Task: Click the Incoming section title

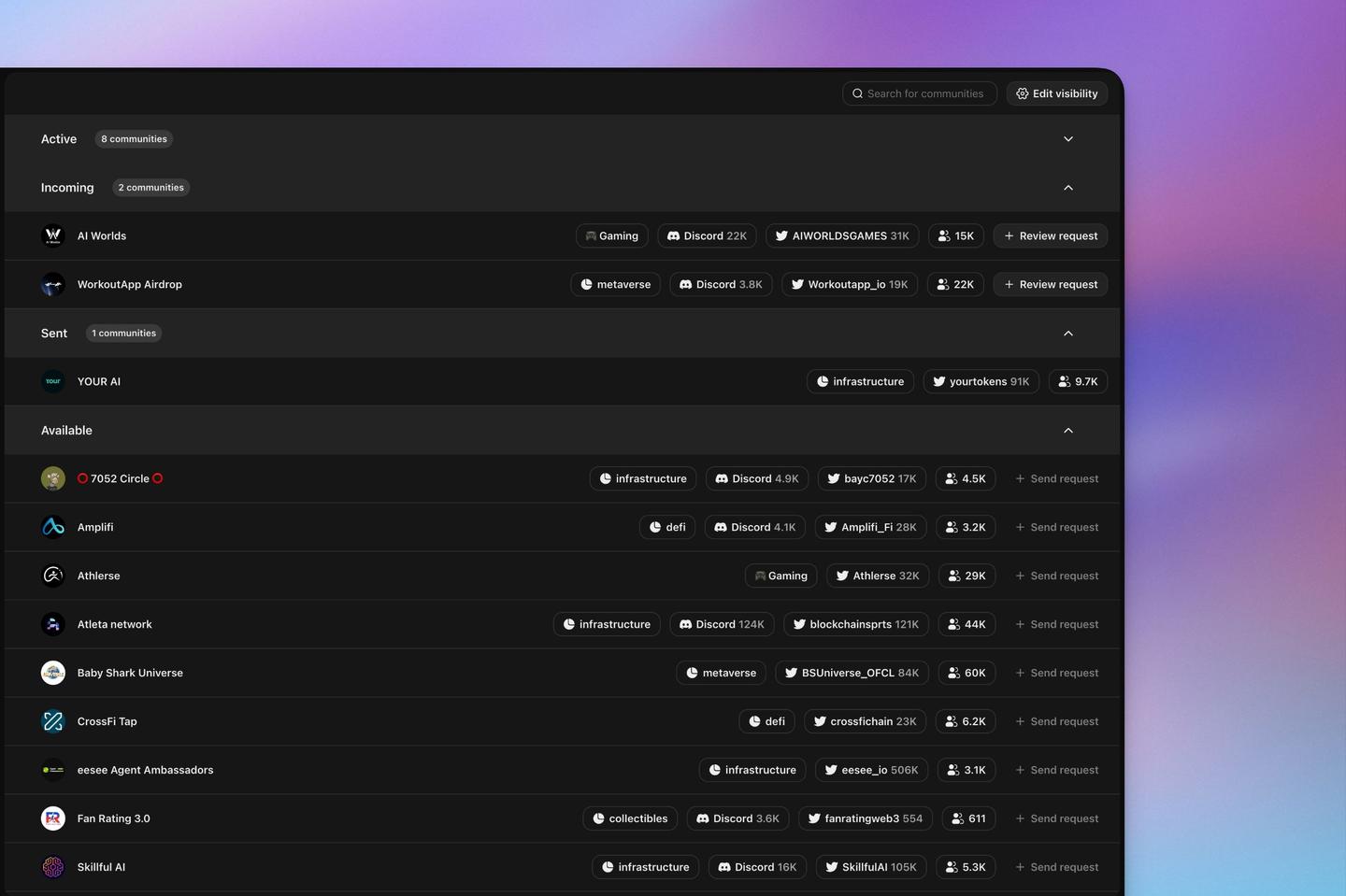Action: pos(67,188)
